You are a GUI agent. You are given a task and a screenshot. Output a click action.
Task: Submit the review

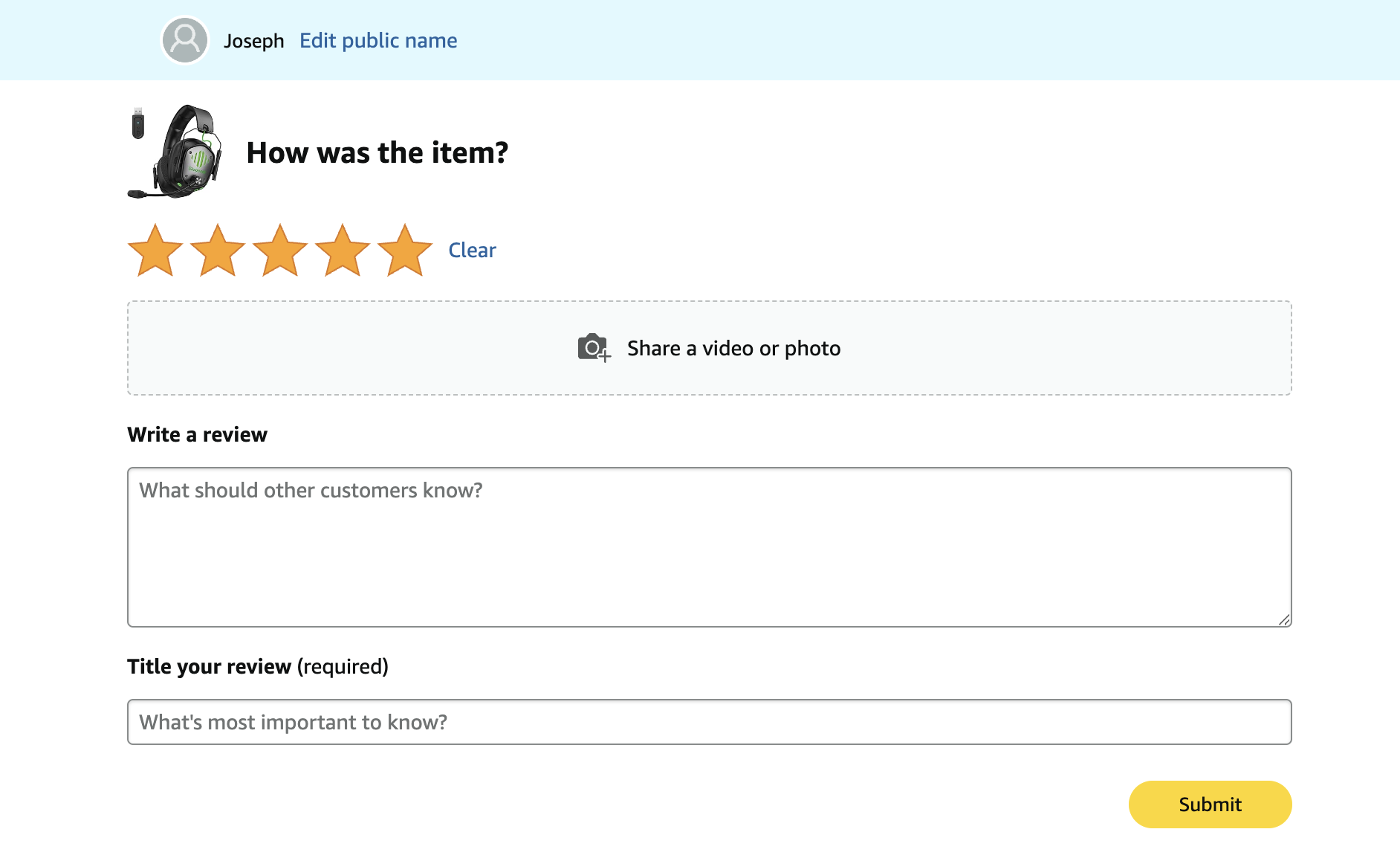tap(1210, 804)
